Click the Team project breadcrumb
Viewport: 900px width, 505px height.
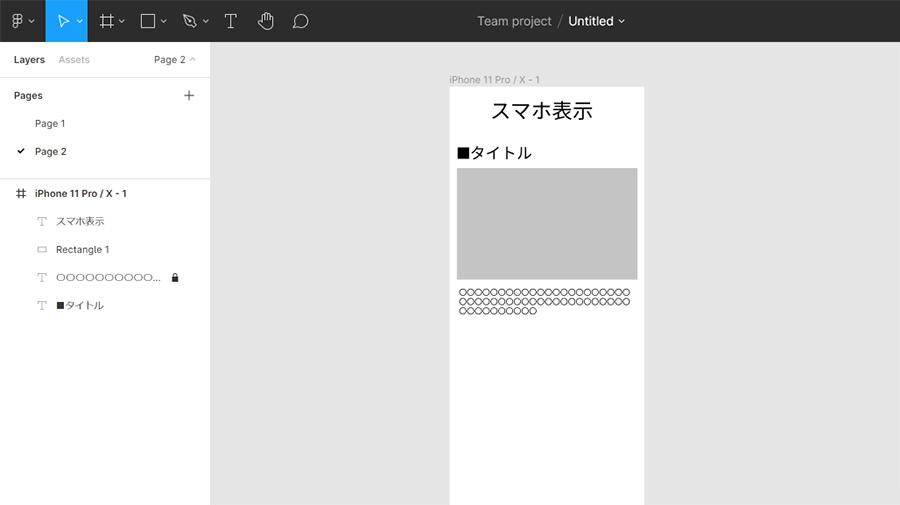[x=514, y=21]
